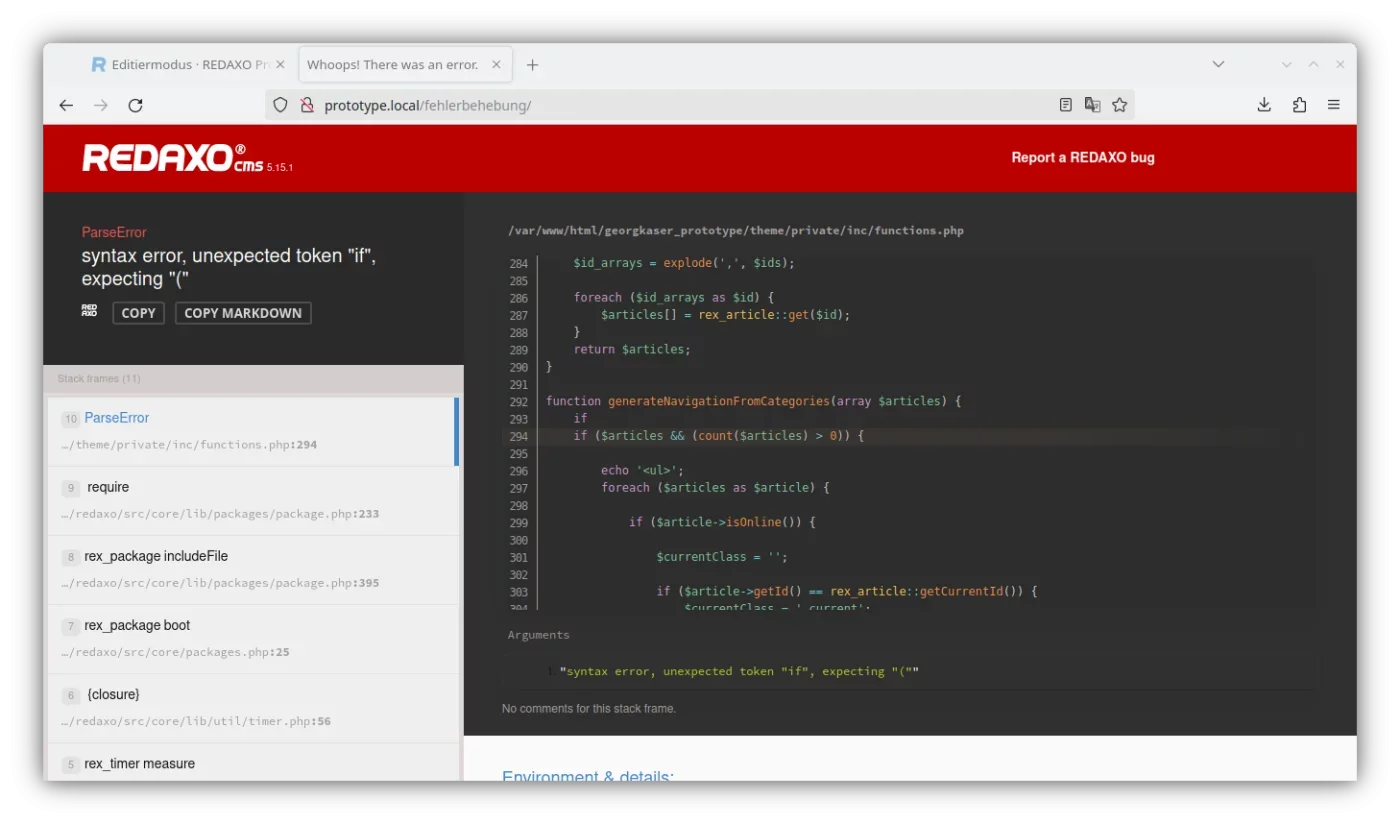Click the functions.php file path heading
The height and width of the screenshot is (824, 1400).
(x=736, y=230)
